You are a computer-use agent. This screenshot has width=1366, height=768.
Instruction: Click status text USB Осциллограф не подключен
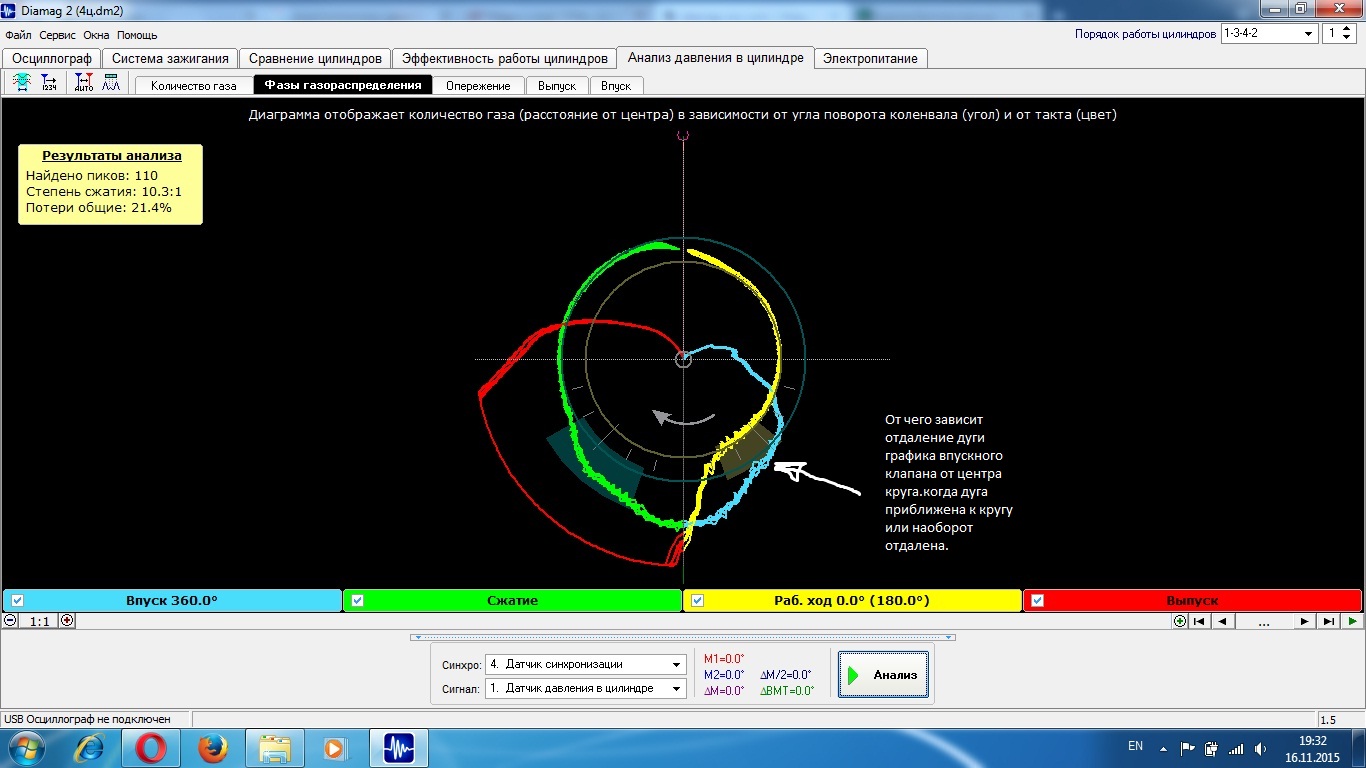87,719
